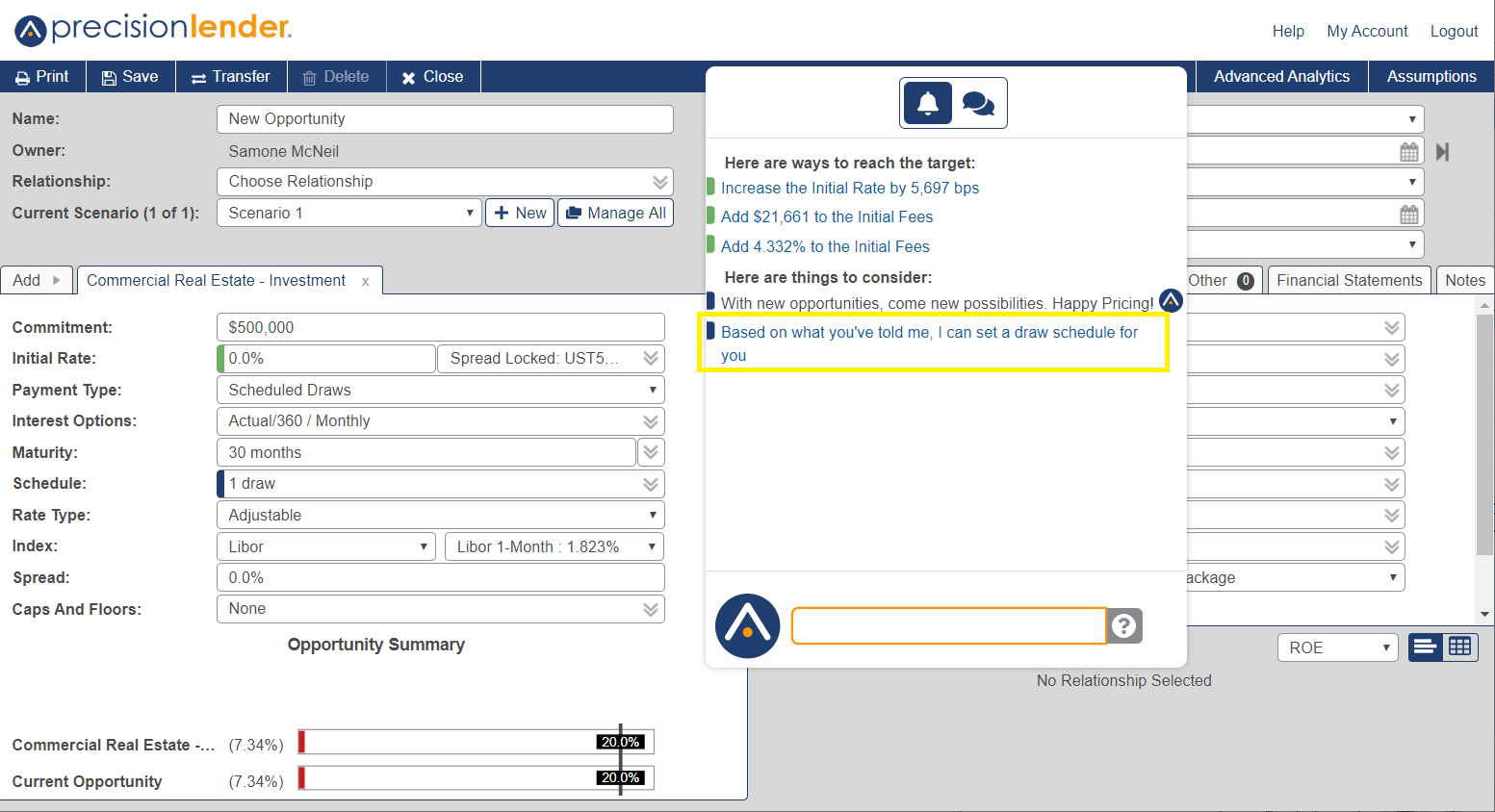Click the precisionlender logo

154,29
